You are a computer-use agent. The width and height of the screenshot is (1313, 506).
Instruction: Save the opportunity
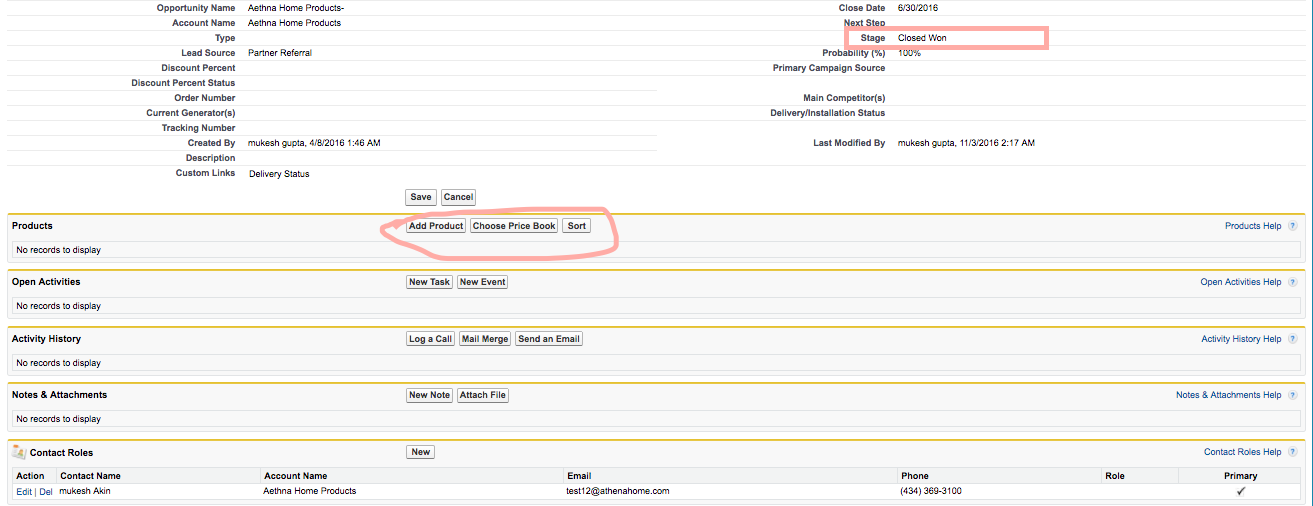[x=421, y=197]
